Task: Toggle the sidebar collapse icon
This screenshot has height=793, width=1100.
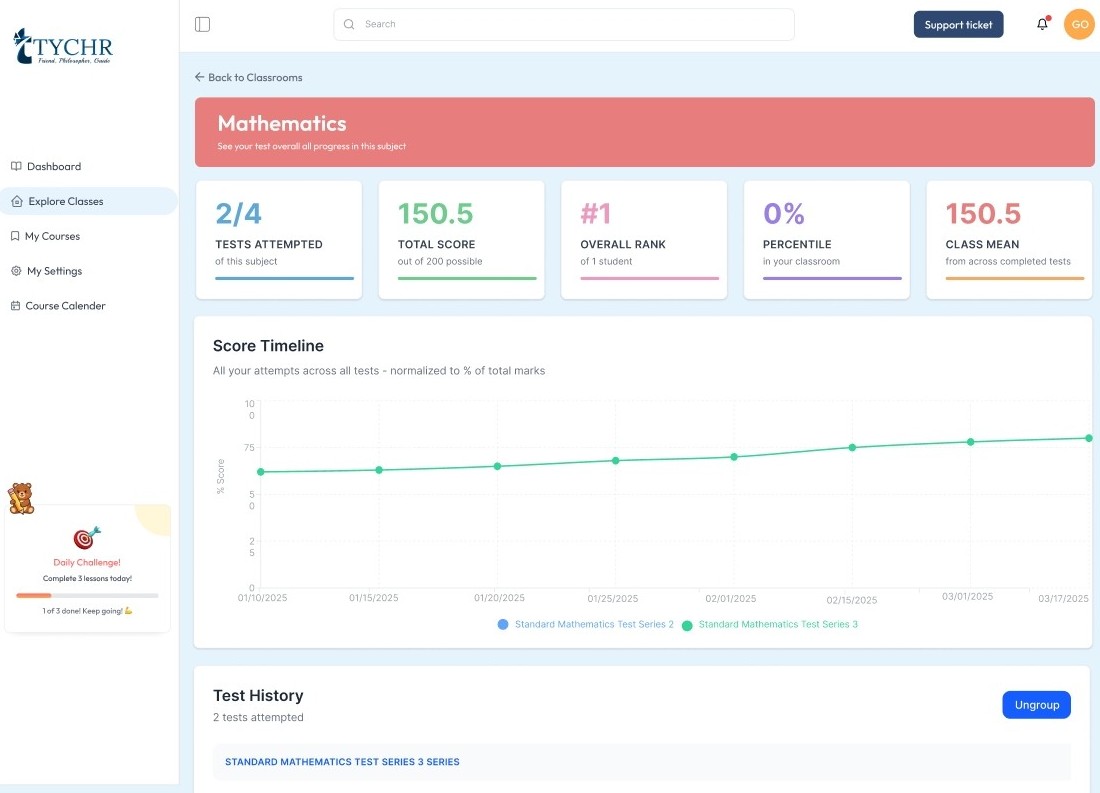Action: (202, 24)
